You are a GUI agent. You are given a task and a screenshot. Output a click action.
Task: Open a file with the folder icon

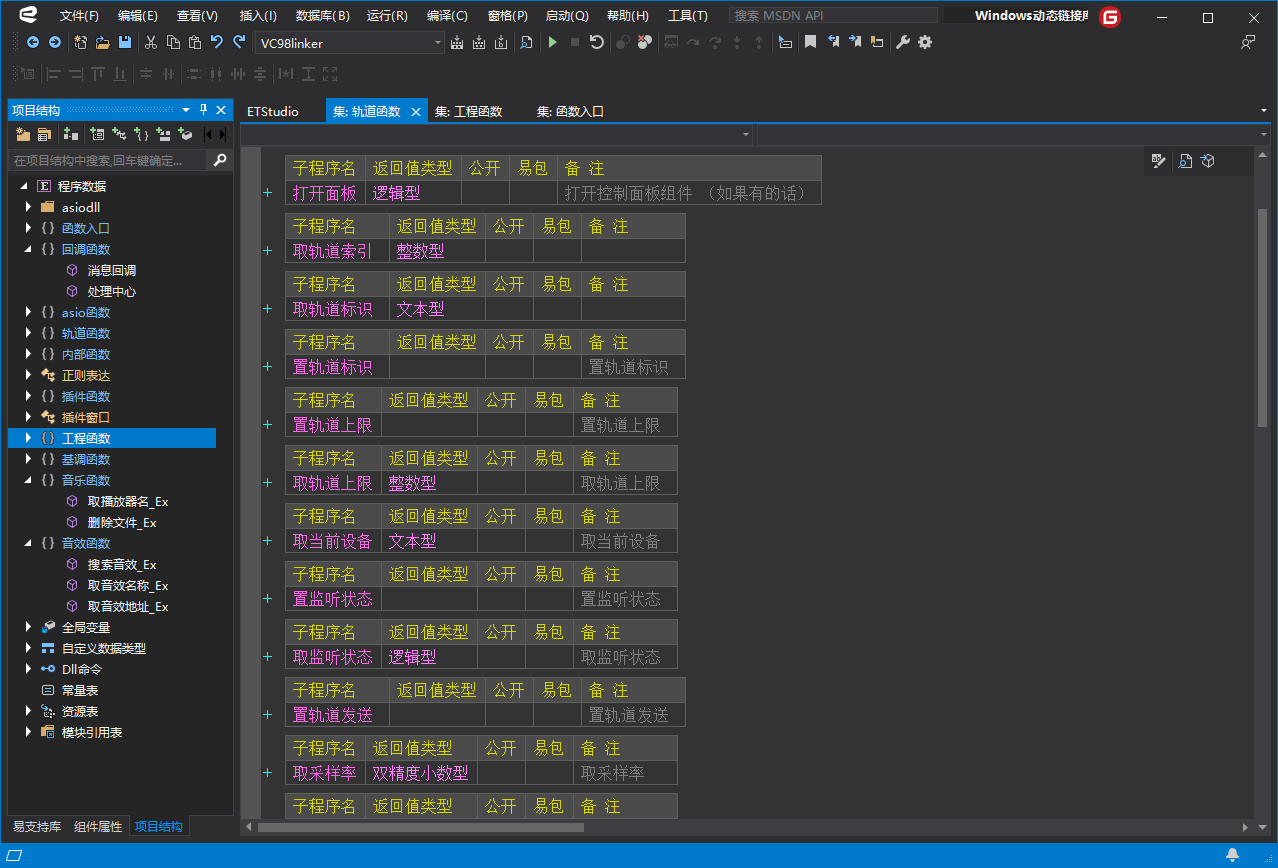[x=103, y=42]
